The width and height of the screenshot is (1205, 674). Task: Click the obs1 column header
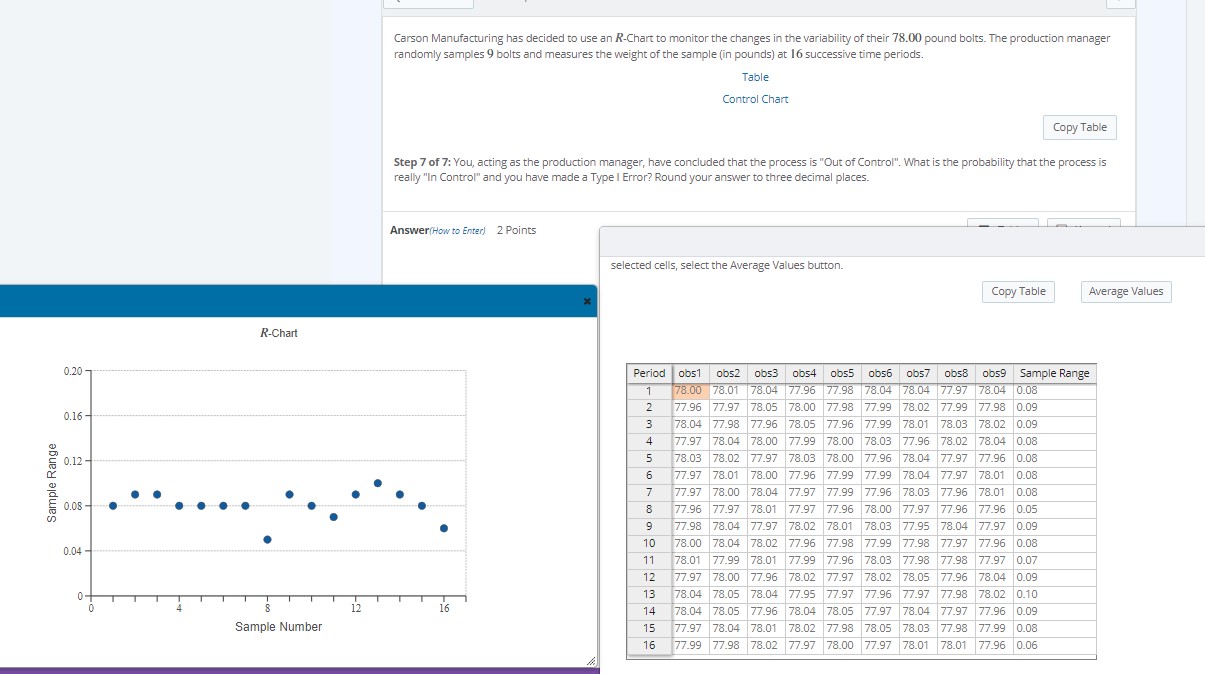pos(691,373)
